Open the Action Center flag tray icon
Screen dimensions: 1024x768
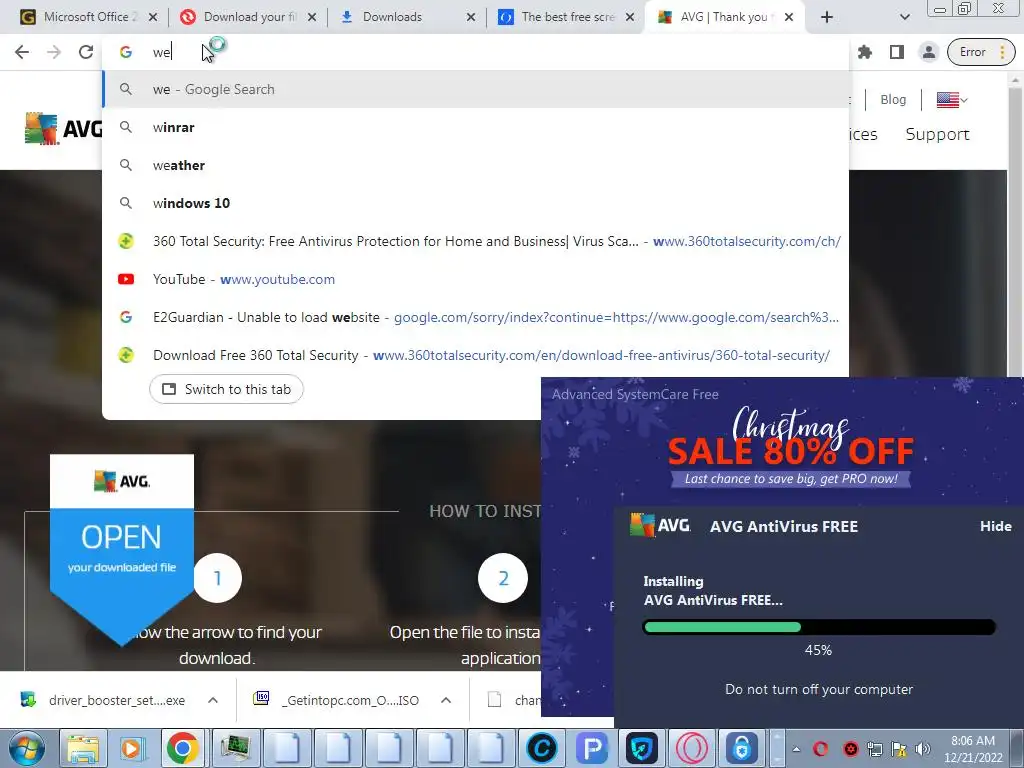pyautogui.click(x=899, y=749)
